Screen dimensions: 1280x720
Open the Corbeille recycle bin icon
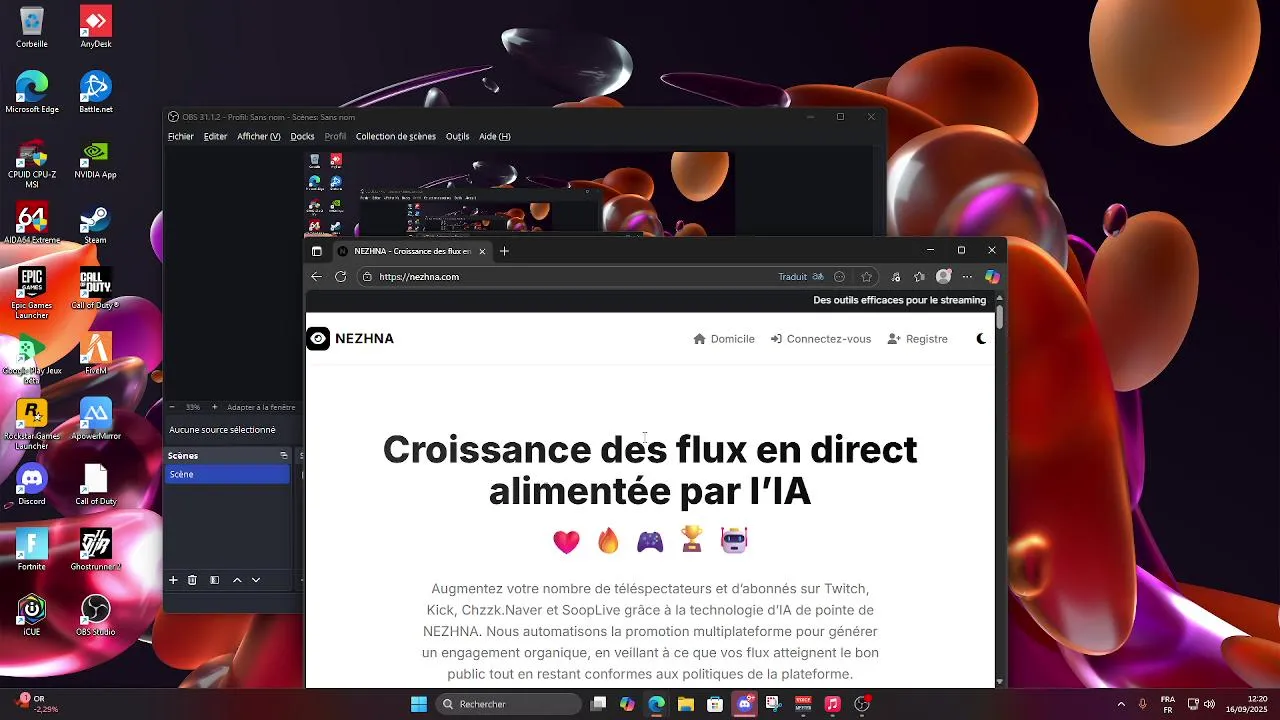click(32, 27)
